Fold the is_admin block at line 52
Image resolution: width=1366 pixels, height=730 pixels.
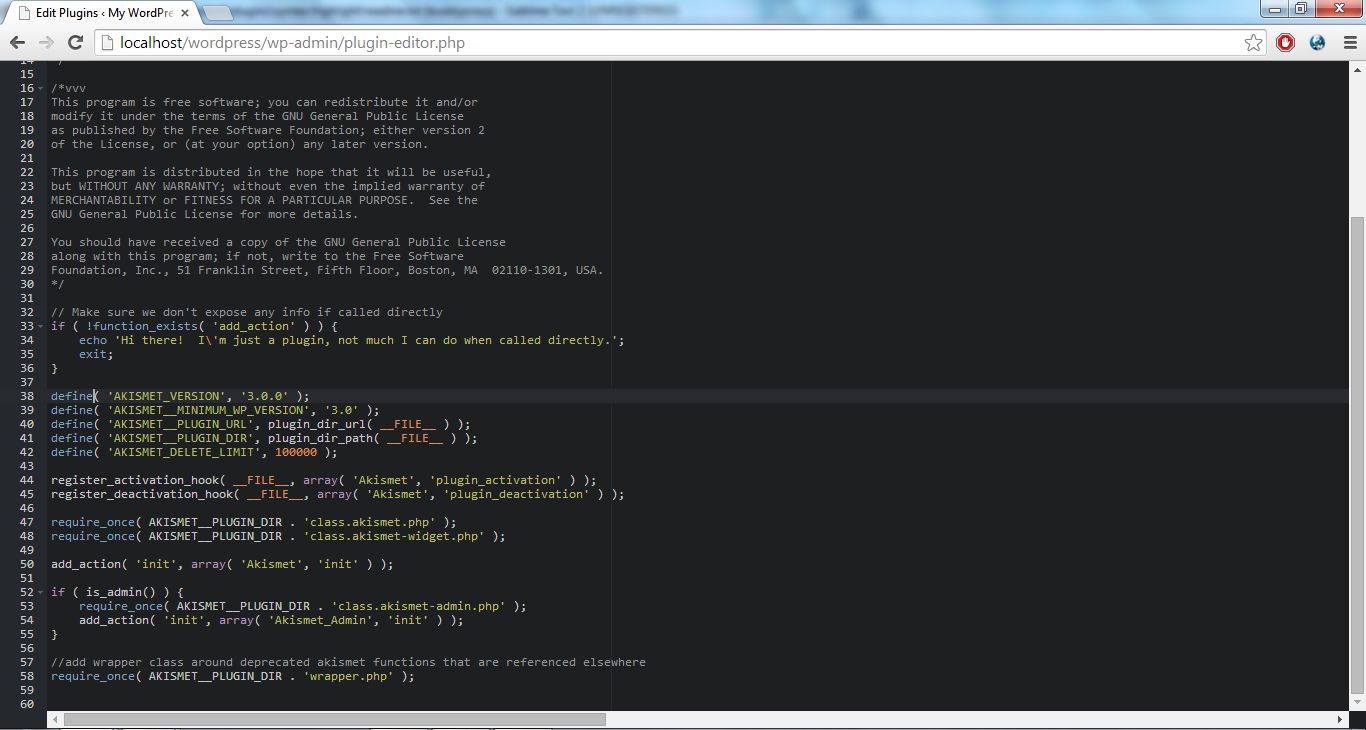[41, 592]
